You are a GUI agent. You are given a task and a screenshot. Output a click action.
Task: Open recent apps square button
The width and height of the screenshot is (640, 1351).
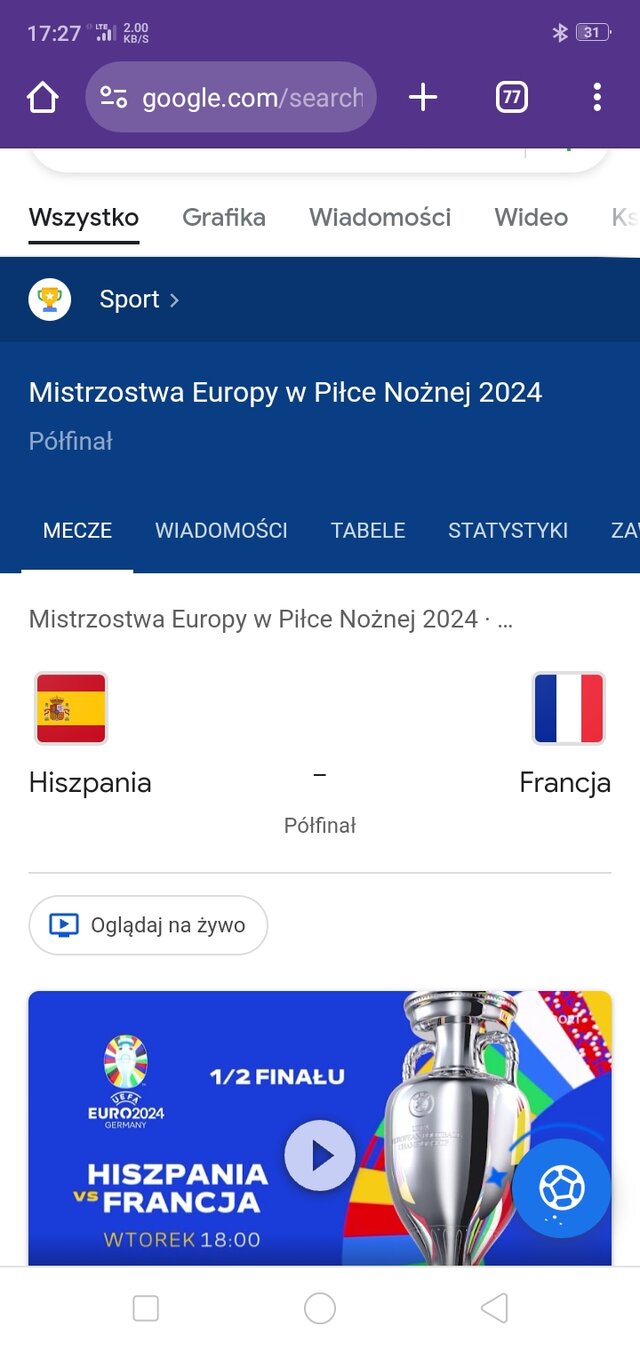pyautogui.click(x=146, y=1308)
